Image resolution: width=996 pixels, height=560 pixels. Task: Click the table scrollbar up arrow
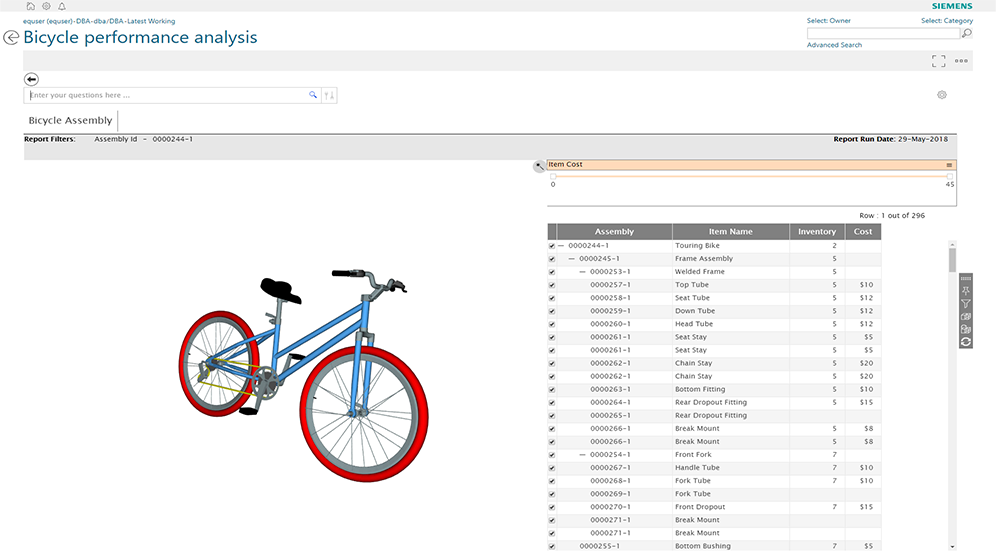pyautogui.click(x=952, y=244)
